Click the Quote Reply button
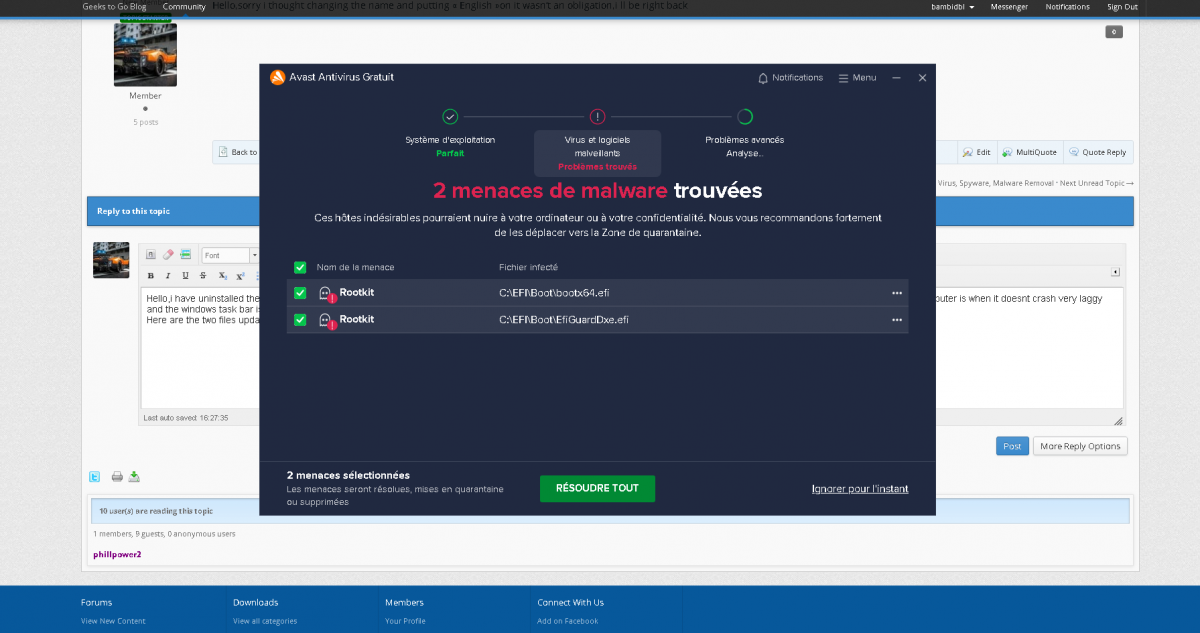Image resolution: width=1200 pixels, height=633 pixels. click(1097, 152)
